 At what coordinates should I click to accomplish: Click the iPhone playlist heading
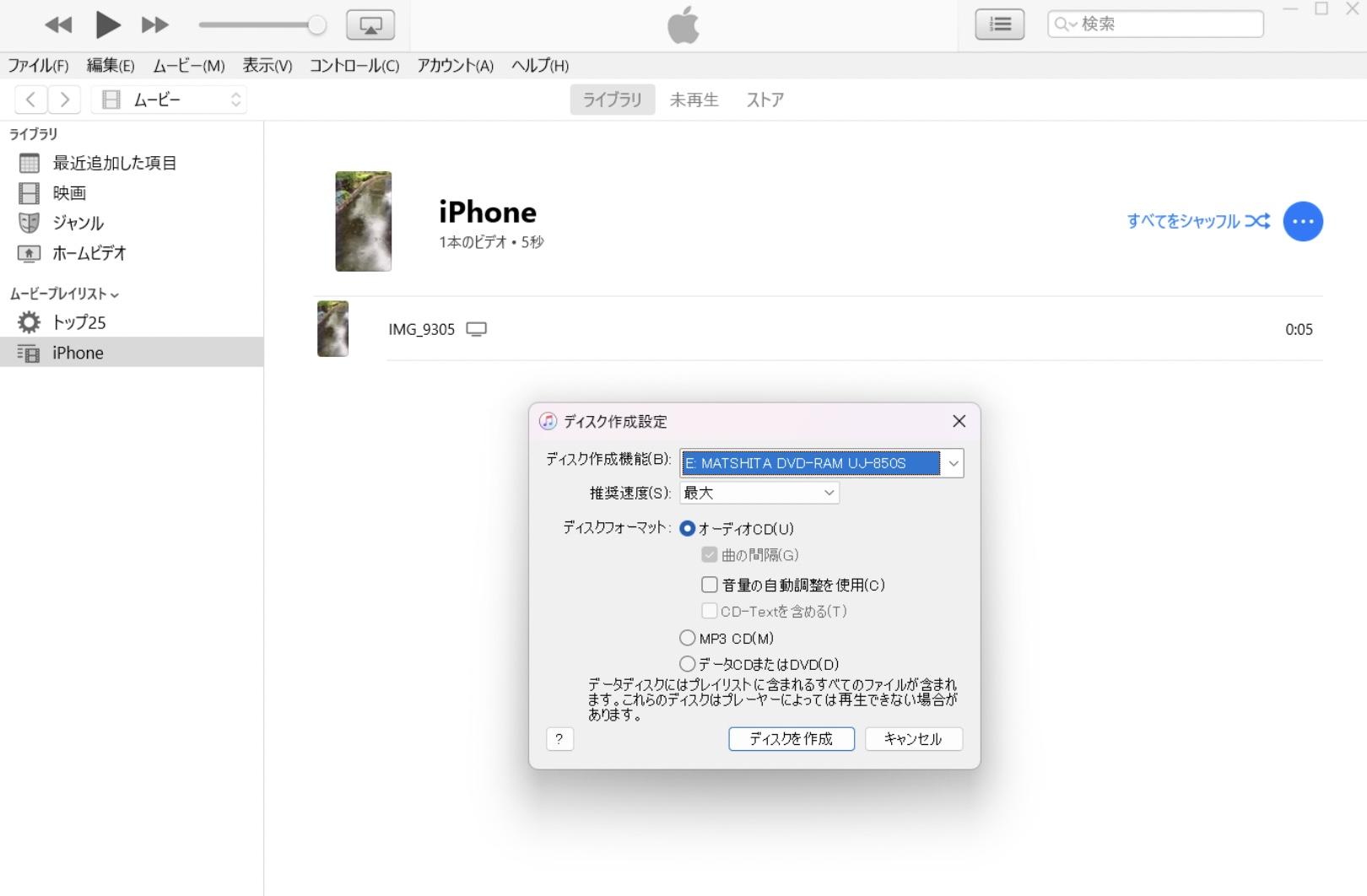tap(488, 212)
